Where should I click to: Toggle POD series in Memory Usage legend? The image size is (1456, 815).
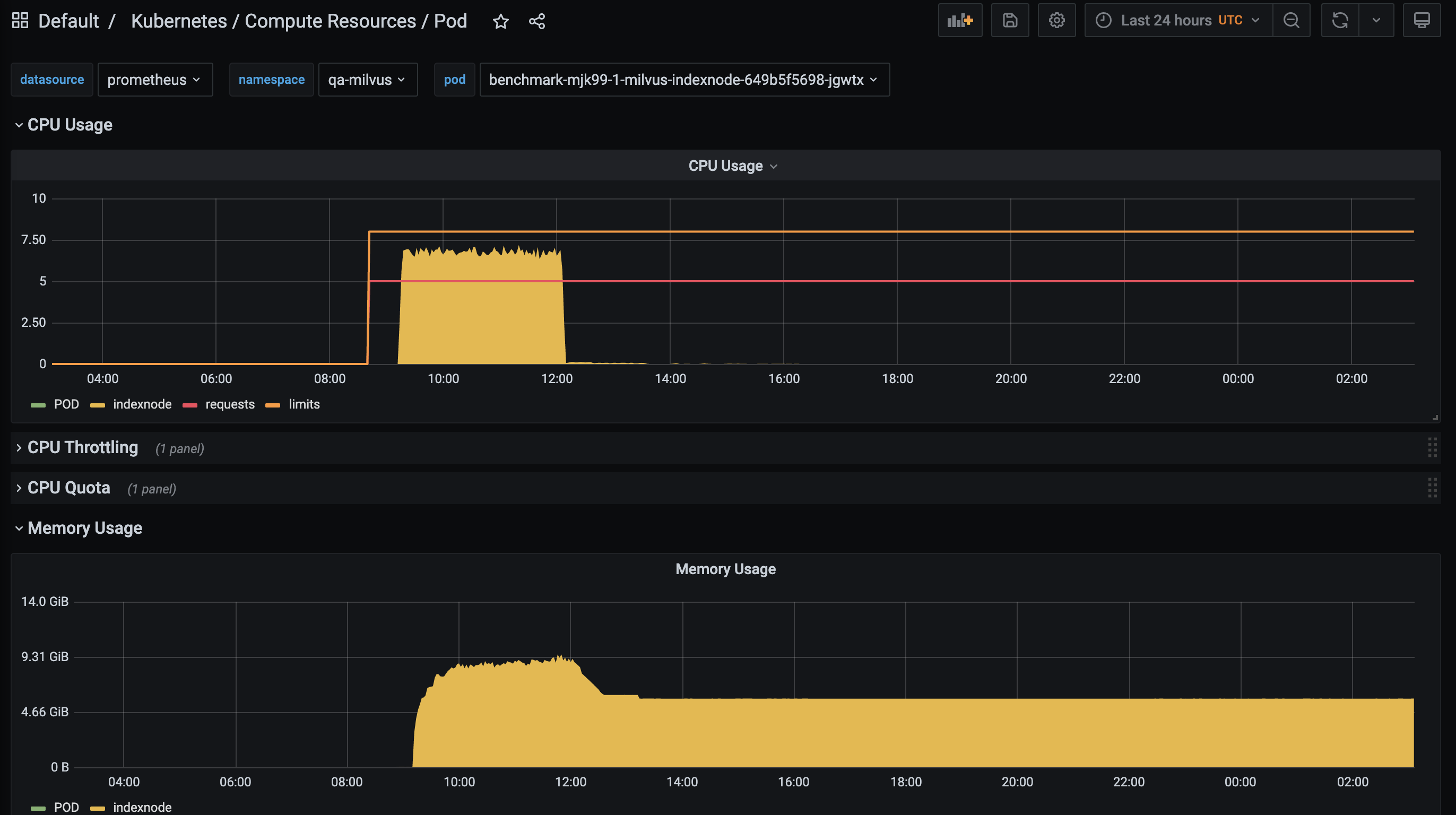67,807
